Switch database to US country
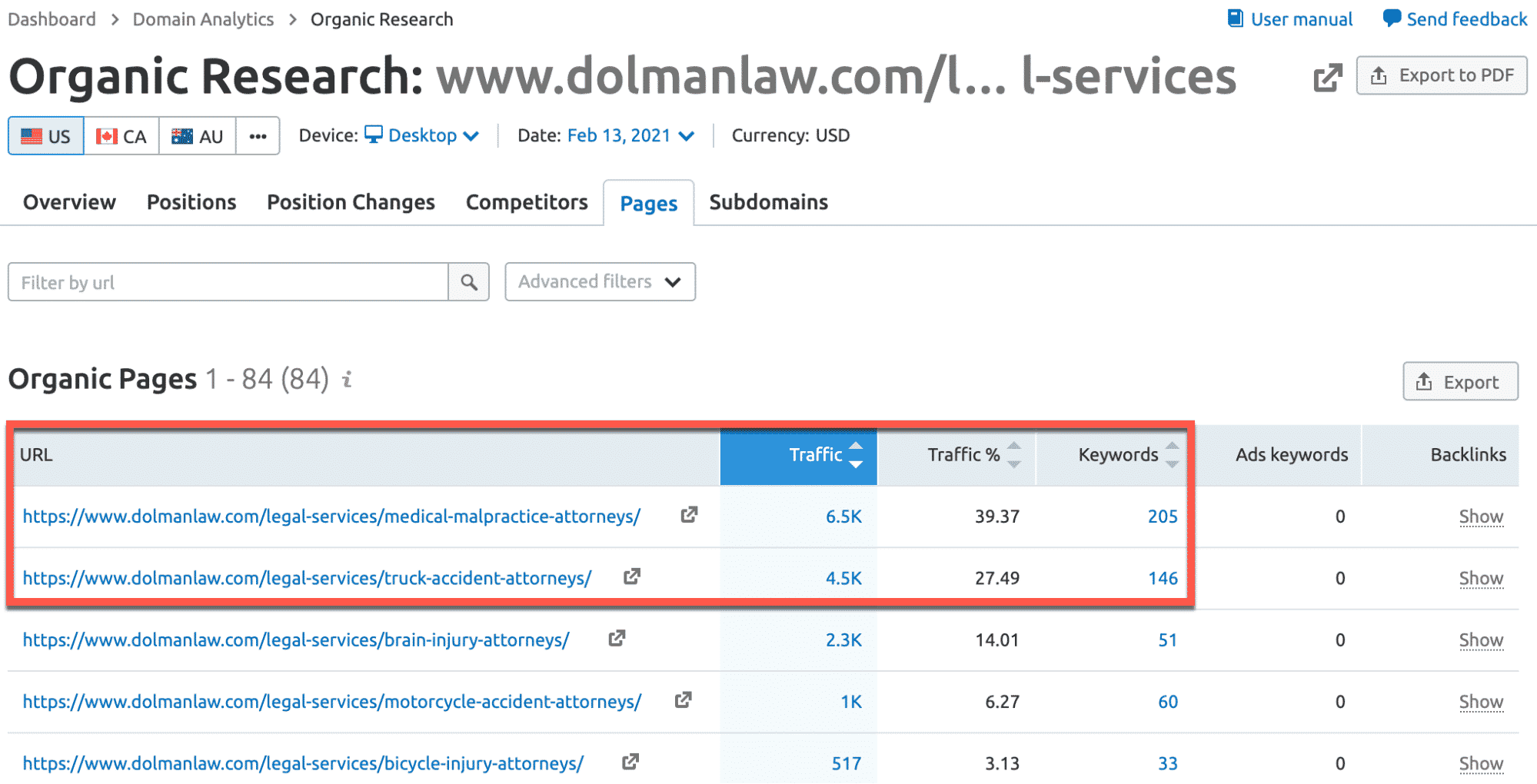The width and height of the screenshot is (1537, 784). coord(46,136)
